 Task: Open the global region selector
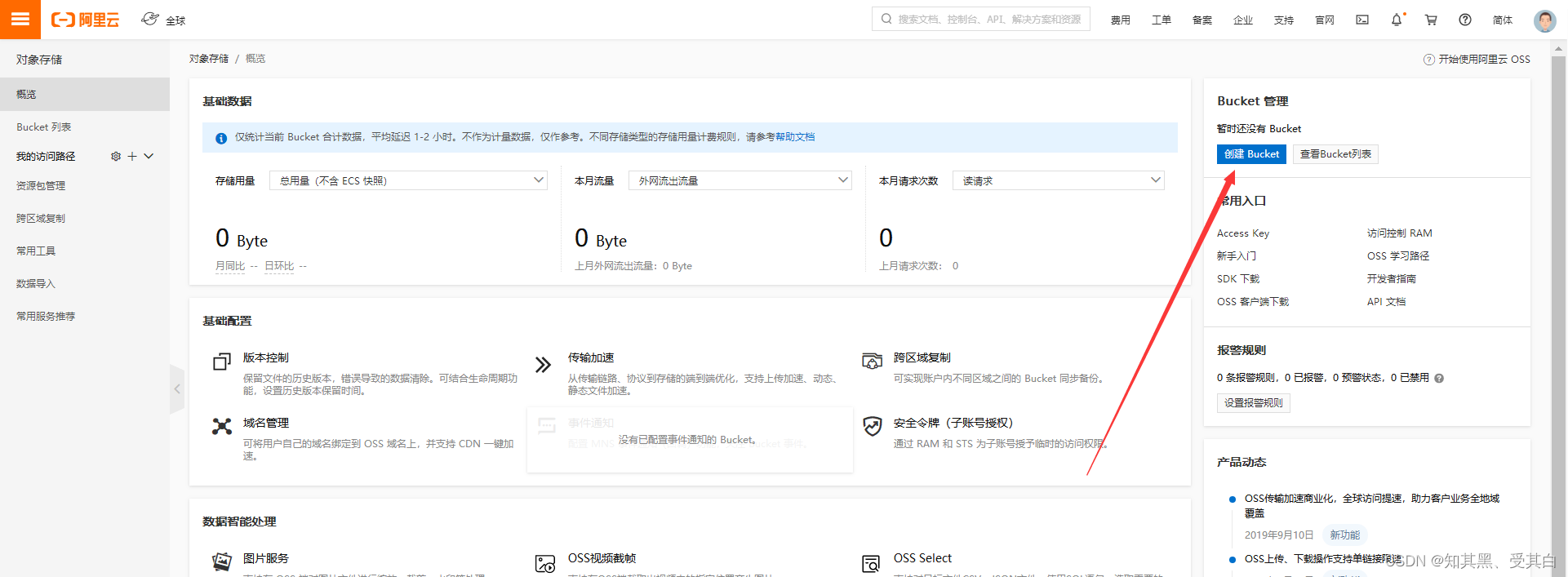[x=163, y=20]
